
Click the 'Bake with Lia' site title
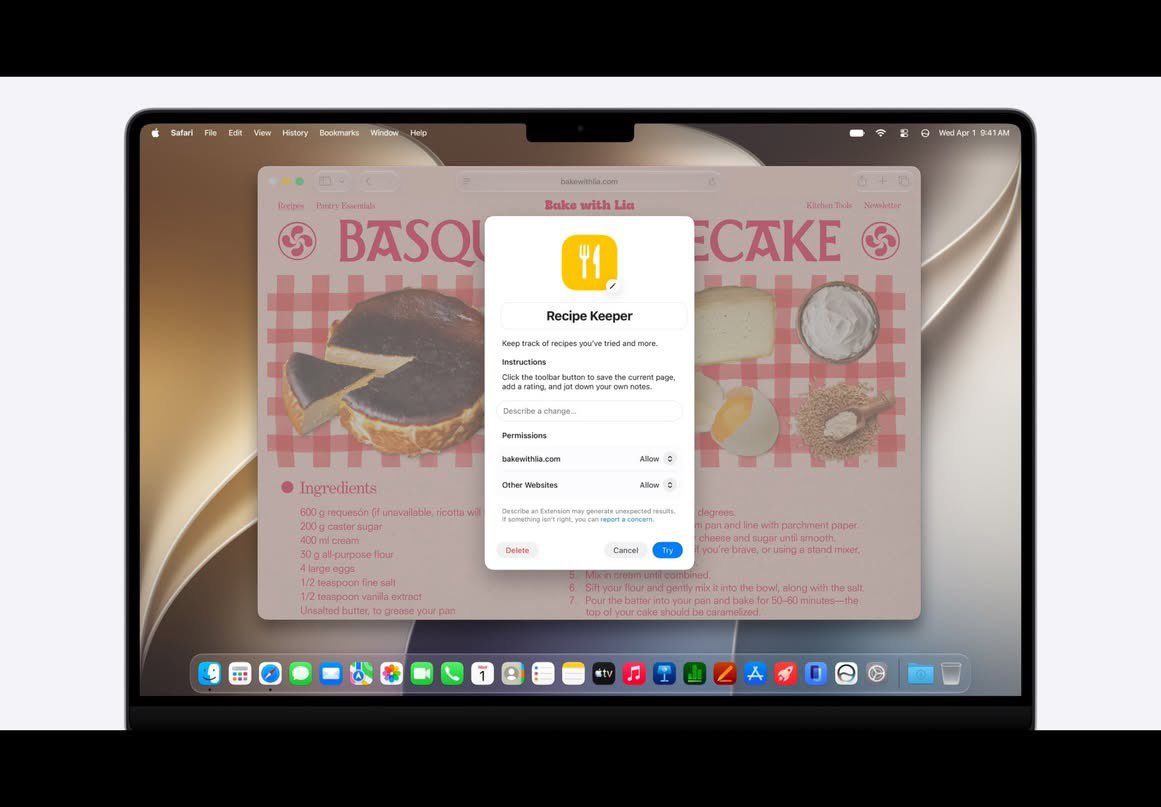pyautogui.click(x=589, y=205)
